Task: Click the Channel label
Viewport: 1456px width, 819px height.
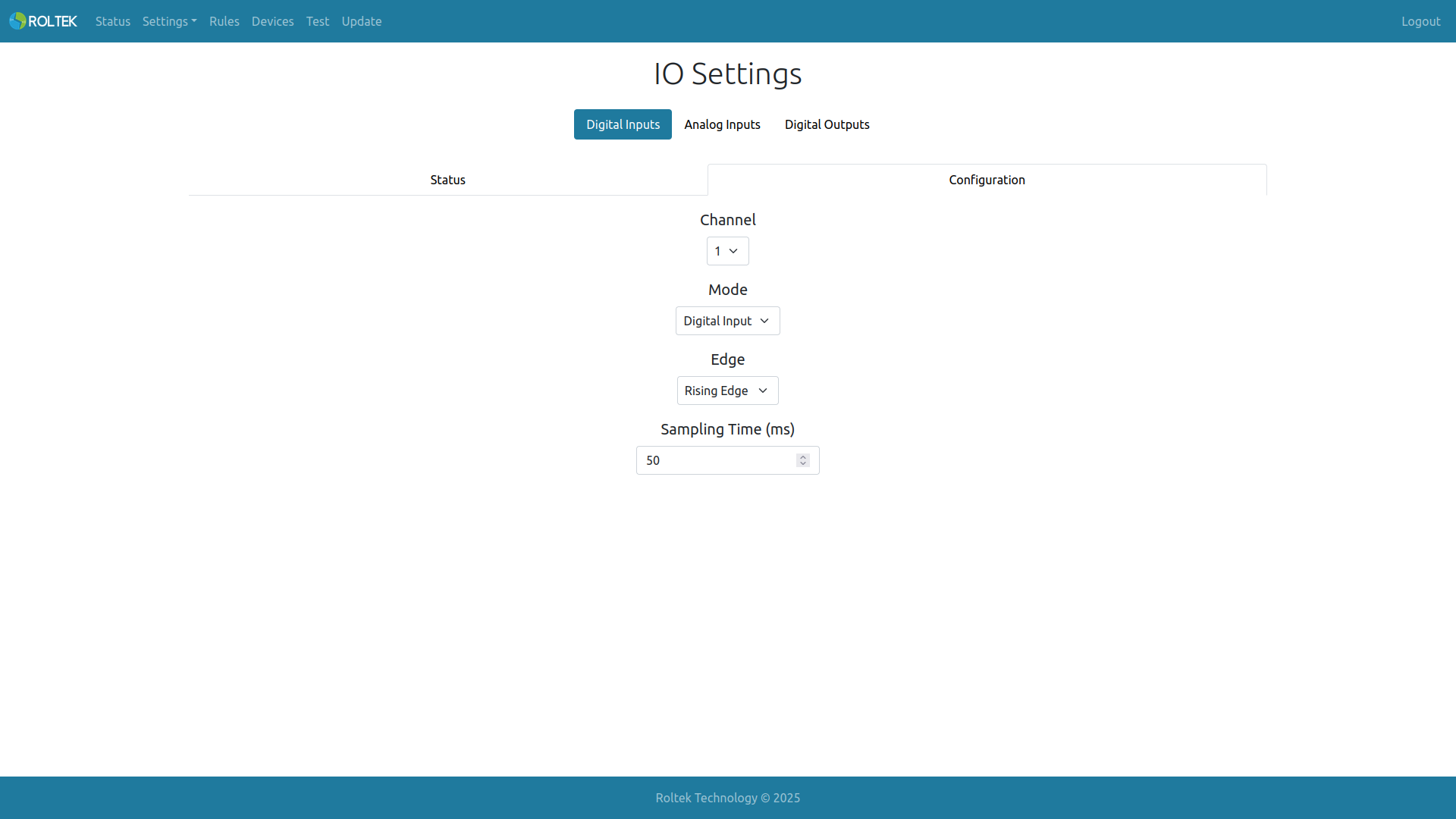Action: (x=728, y=220)
